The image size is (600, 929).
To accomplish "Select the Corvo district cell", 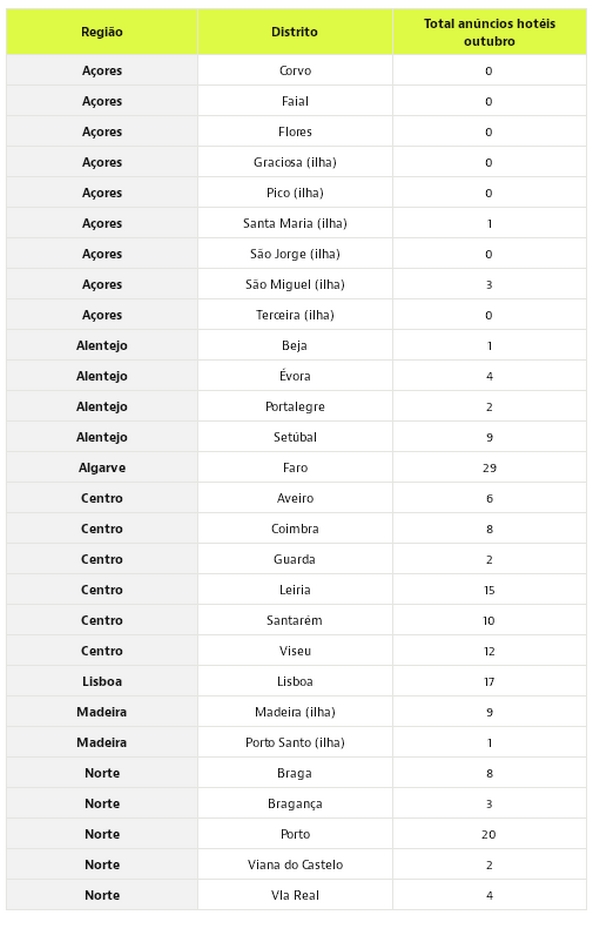I will pyautogui.click(x=294, y=71).
